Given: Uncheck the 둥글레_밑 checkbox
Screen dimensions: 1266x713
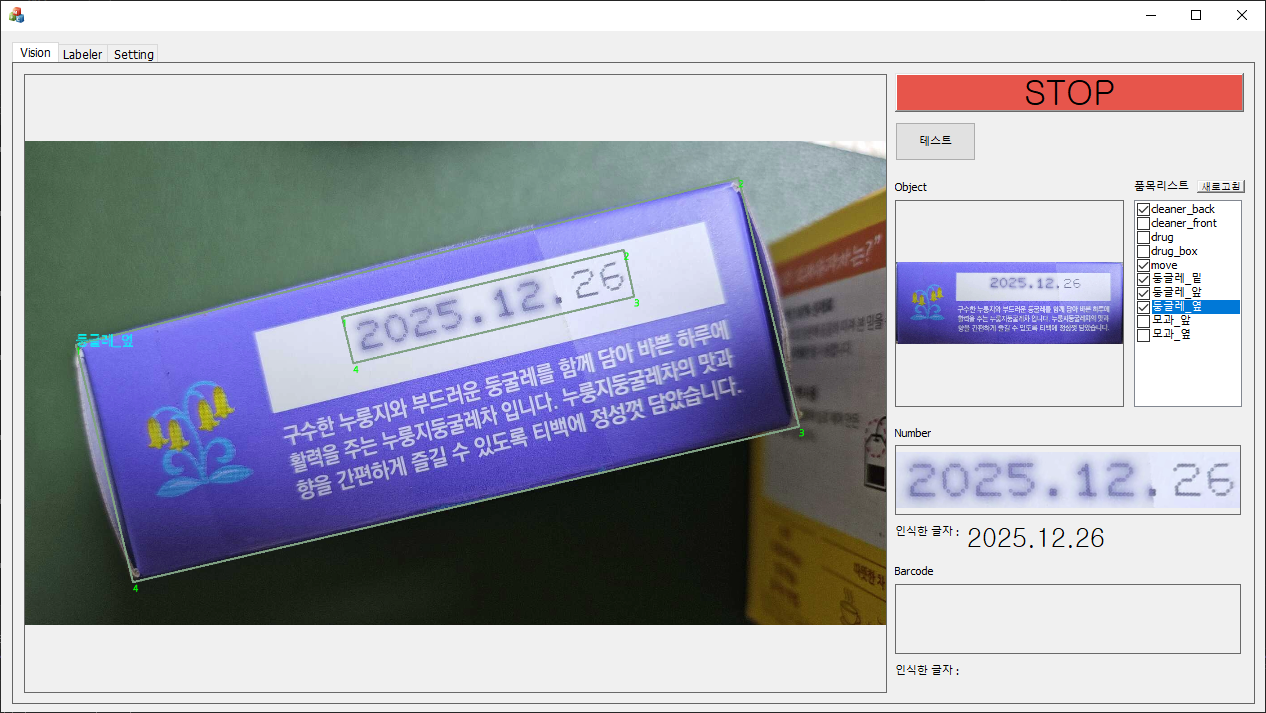Looking at the screenshot, I should [x=1143, y=279].
